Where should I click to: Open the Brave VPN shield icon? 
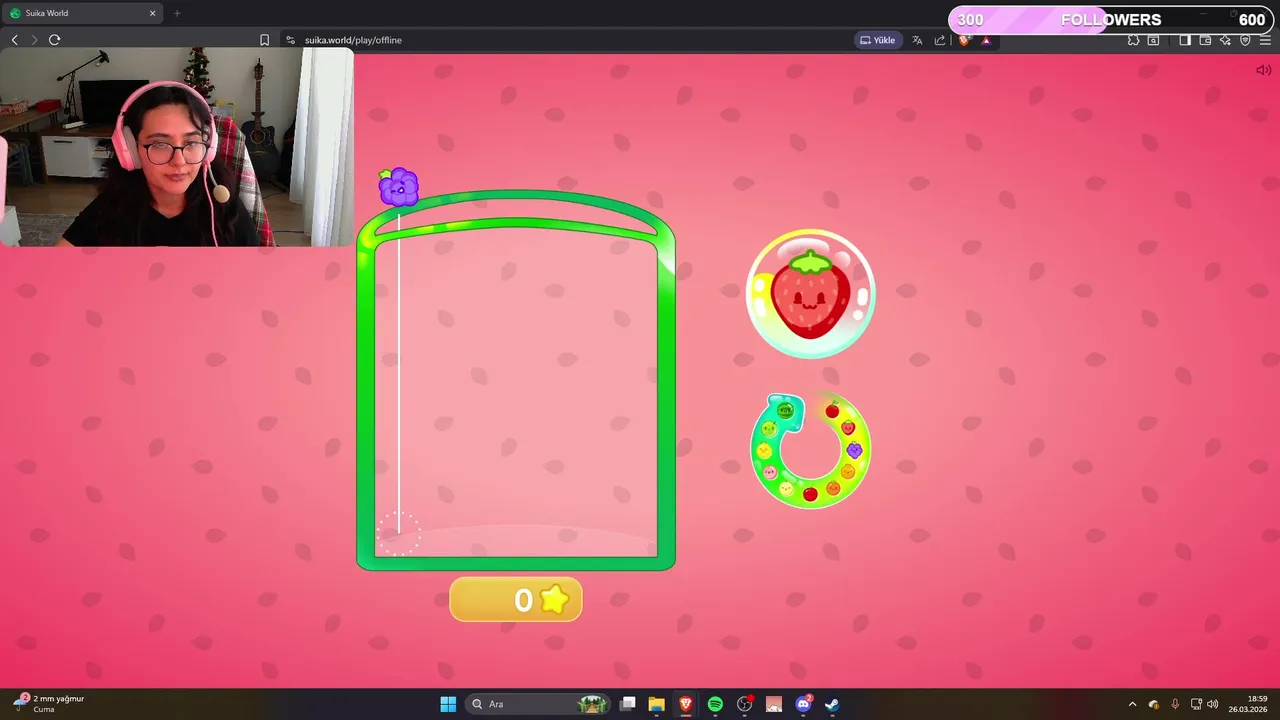point(1245,40)
